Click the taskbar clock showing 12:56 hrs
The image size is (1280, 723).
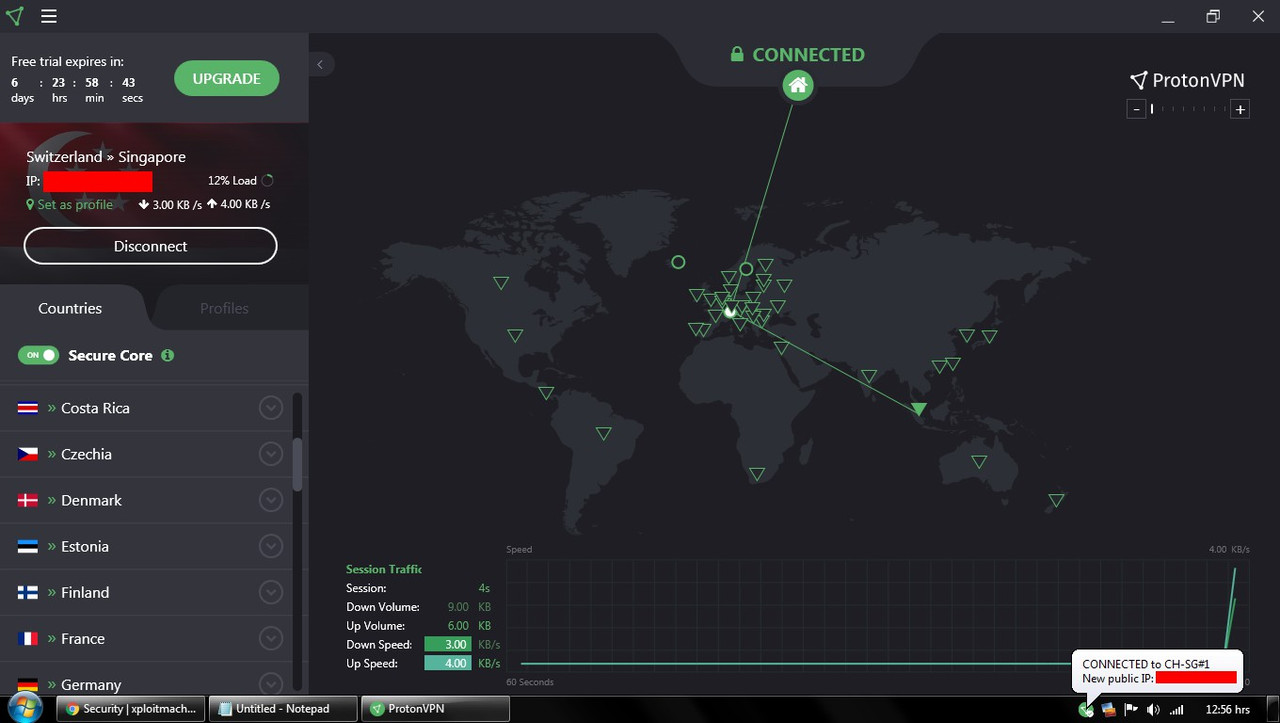tap(1227, 709)
